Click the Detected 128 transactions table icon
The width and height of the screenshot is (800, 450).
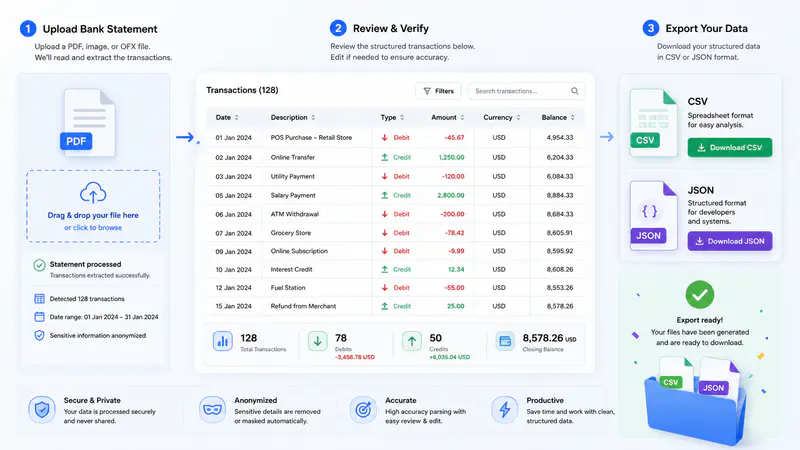click(39, 298)
